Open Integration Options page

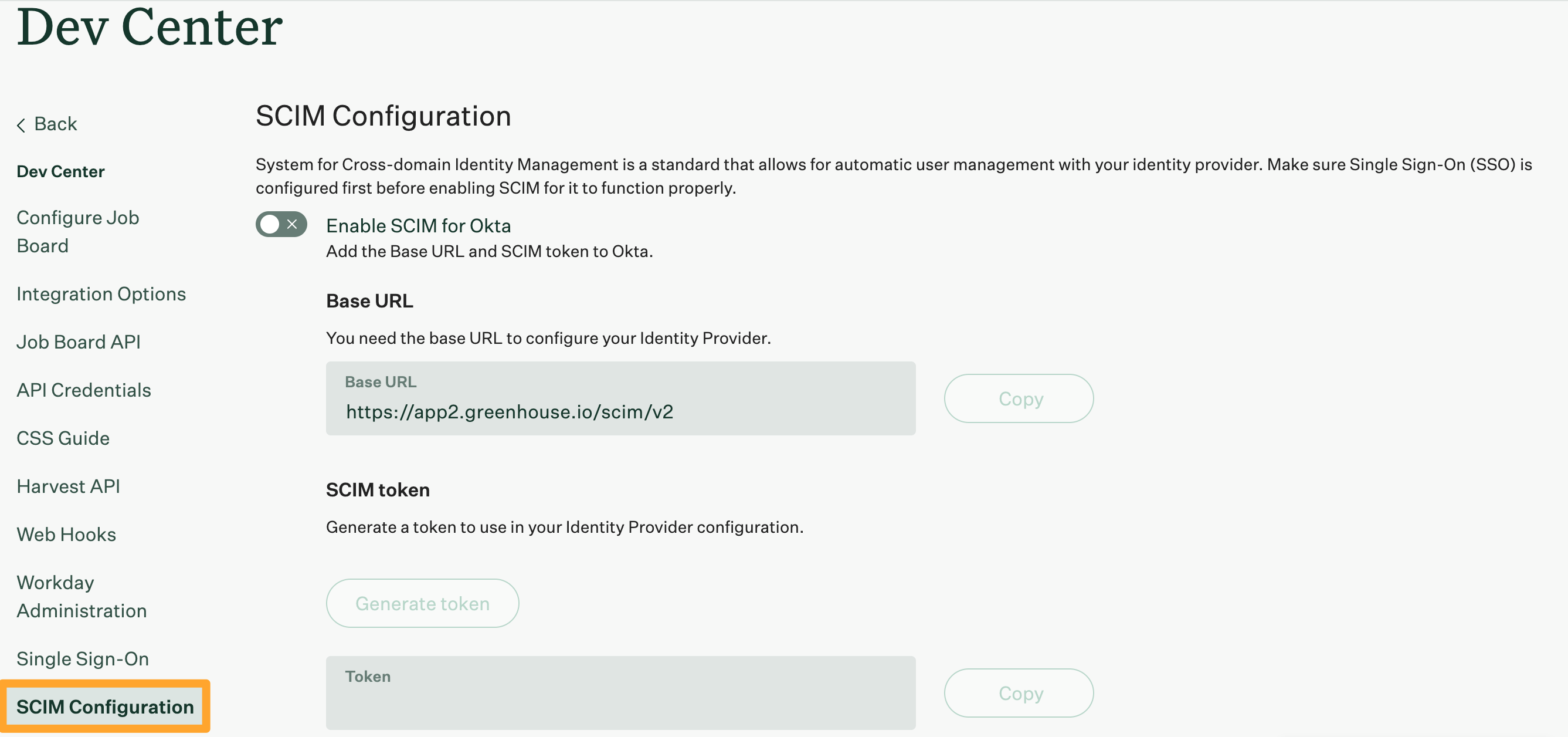click(x=101, y=292)
